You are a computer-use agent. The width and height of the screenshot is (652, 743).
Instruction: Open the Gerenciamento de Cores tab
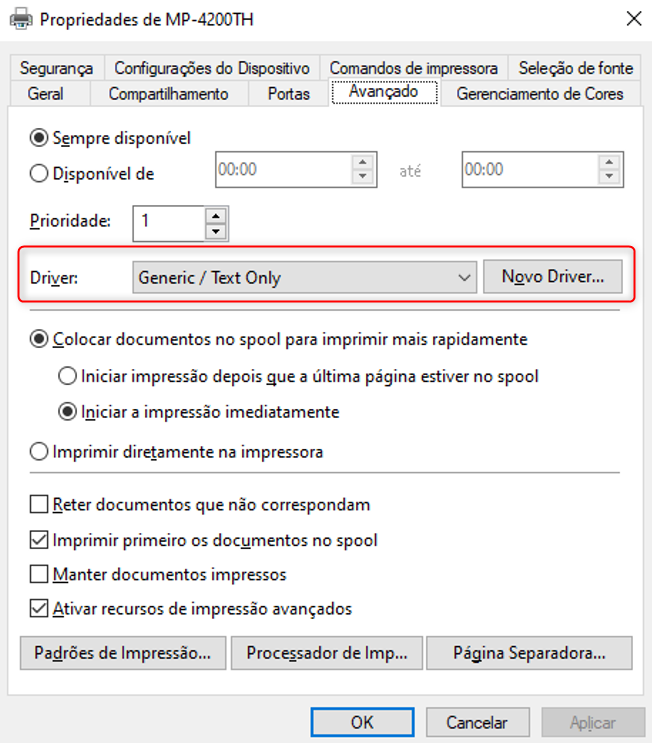(539, 94)
